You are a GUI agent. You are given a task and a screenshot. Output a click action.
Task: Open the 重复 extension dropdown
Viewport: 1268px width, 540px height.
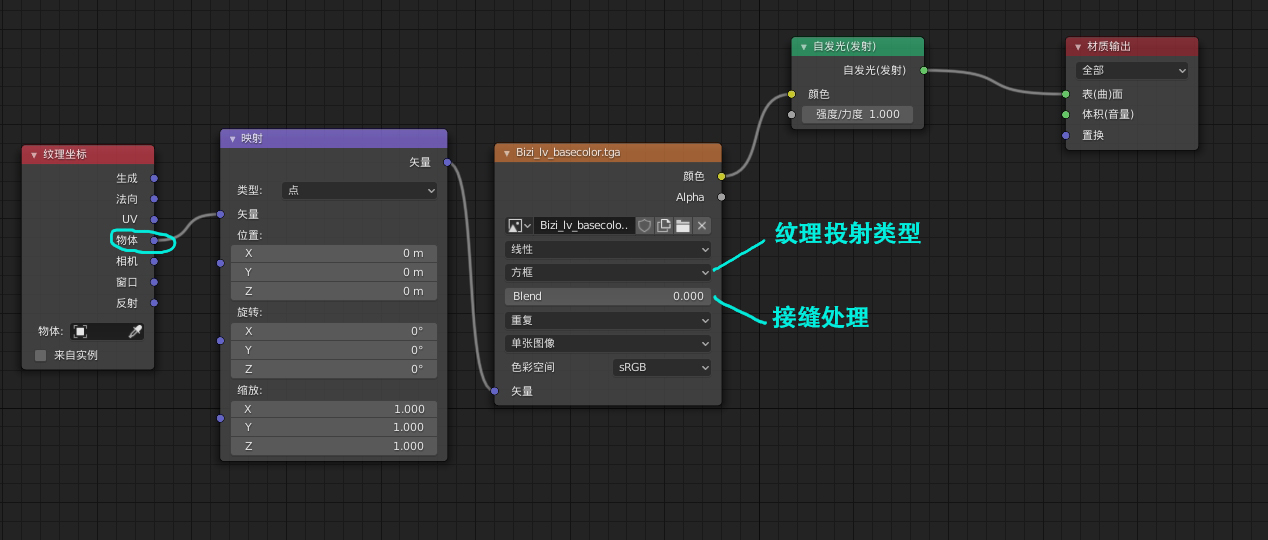(x=608, y=320)
